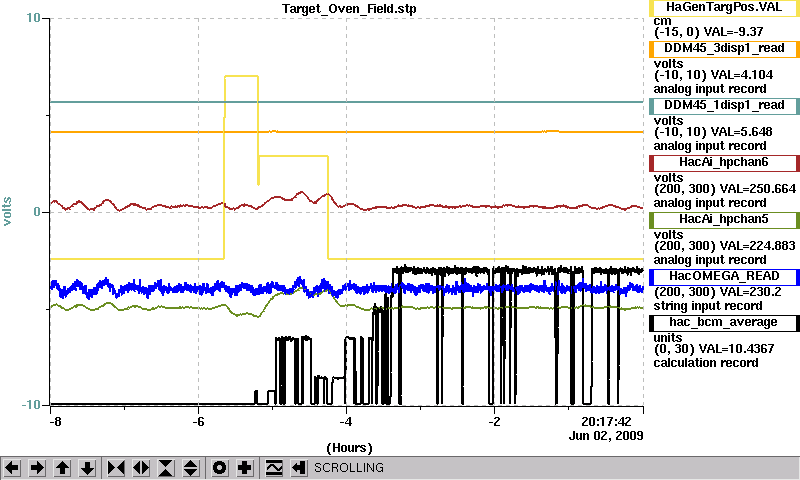Click the VAL=4.104 legend value
800x480 pixels.
tap(741, 75)
